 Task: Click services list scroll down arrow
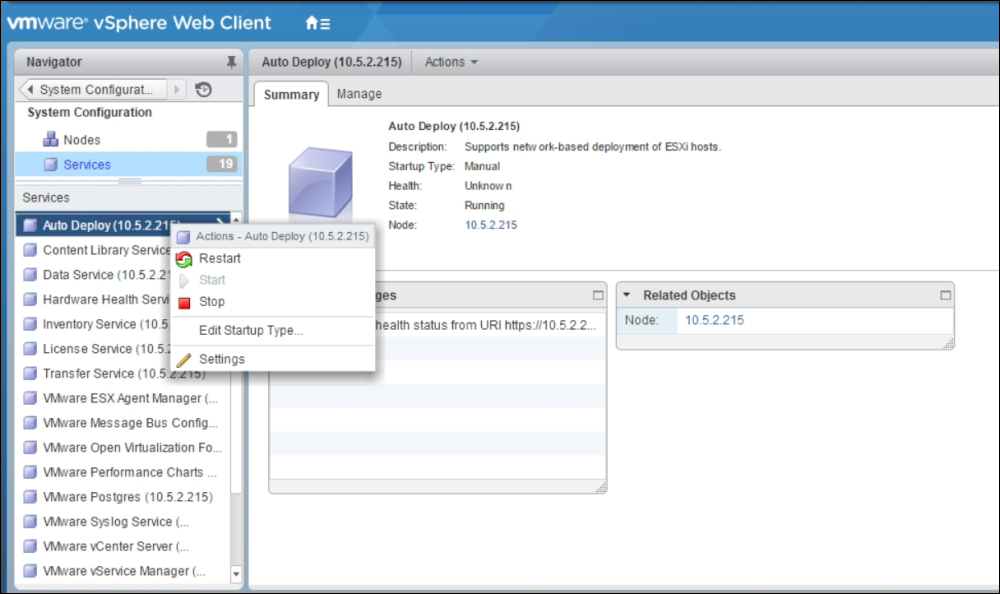(236, 574)
